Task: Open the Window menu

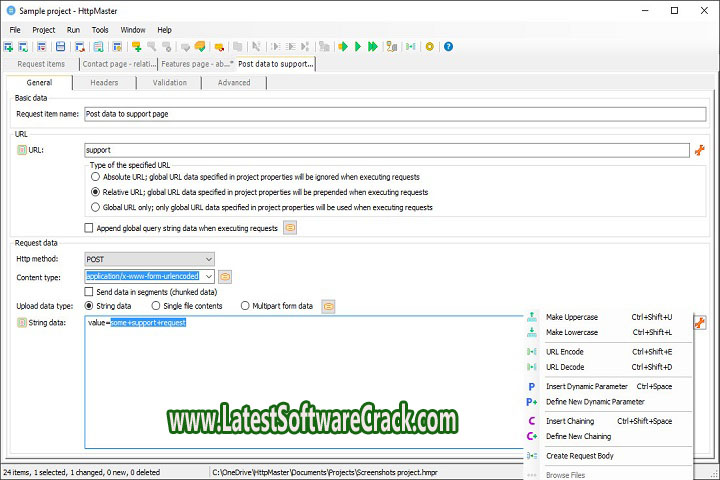Action: [x=133, y=30]
